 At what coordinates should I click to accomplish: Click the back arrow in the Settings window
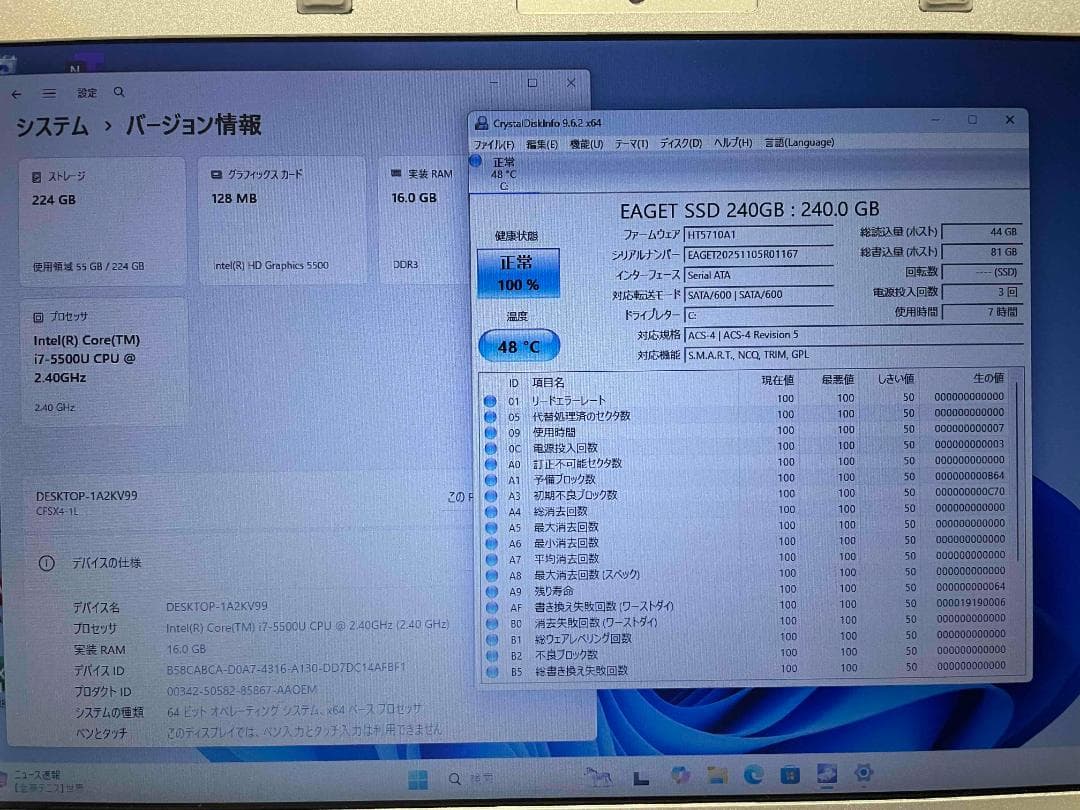tap(16, 92)
